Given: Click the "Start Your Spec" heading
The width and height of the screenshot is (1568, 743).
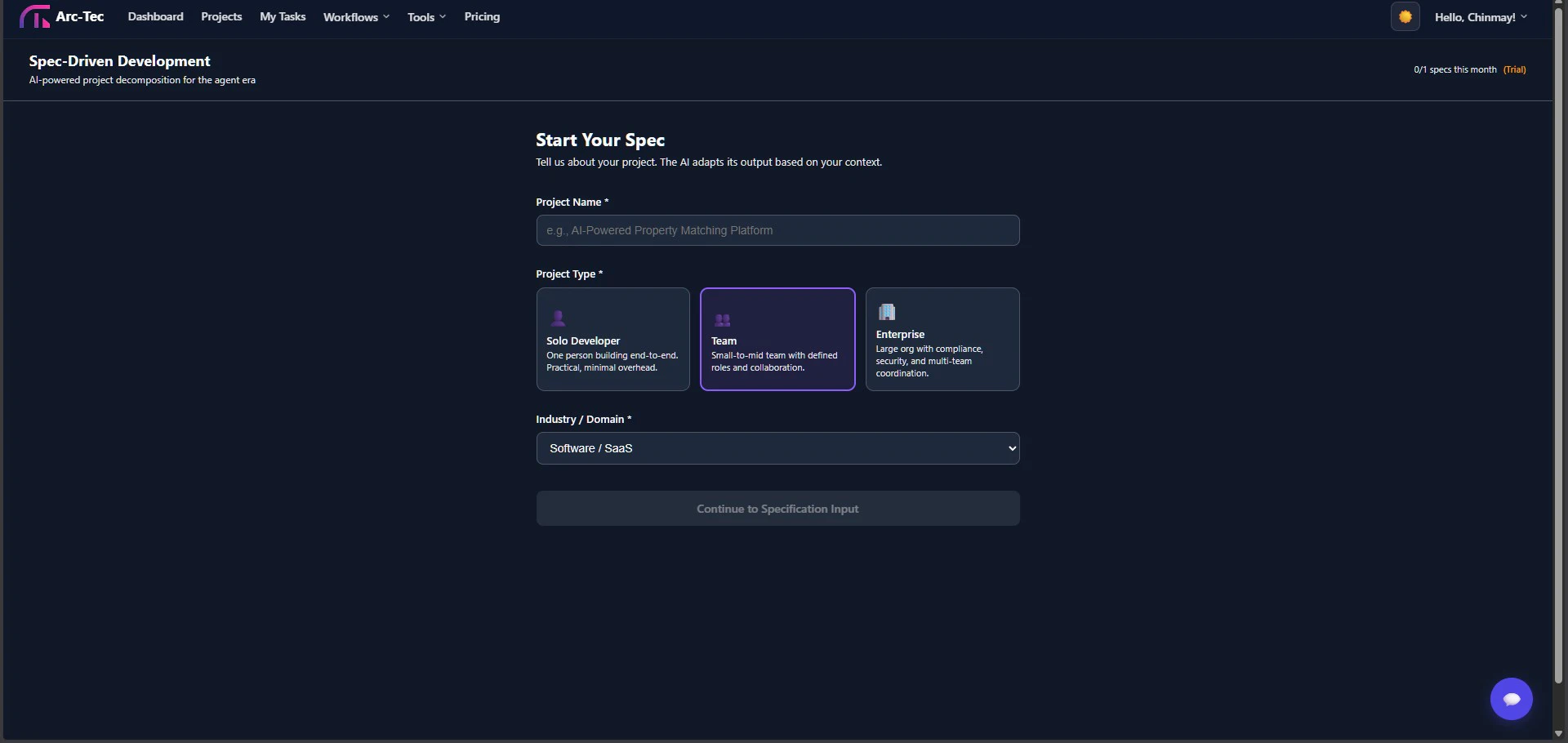Looking at the screenshot, I should pyautogui.click(x=600, y=140).
